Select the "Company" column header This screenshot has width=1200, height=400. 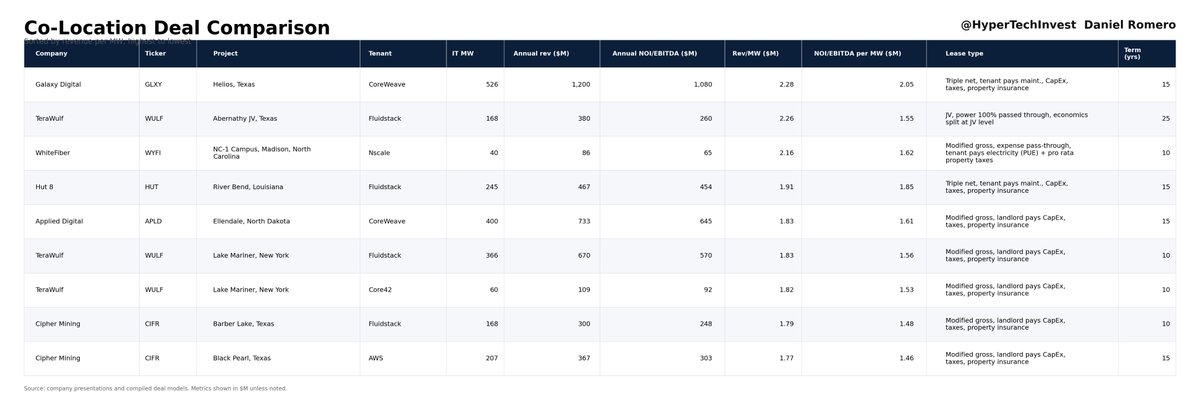click(51, 53)
